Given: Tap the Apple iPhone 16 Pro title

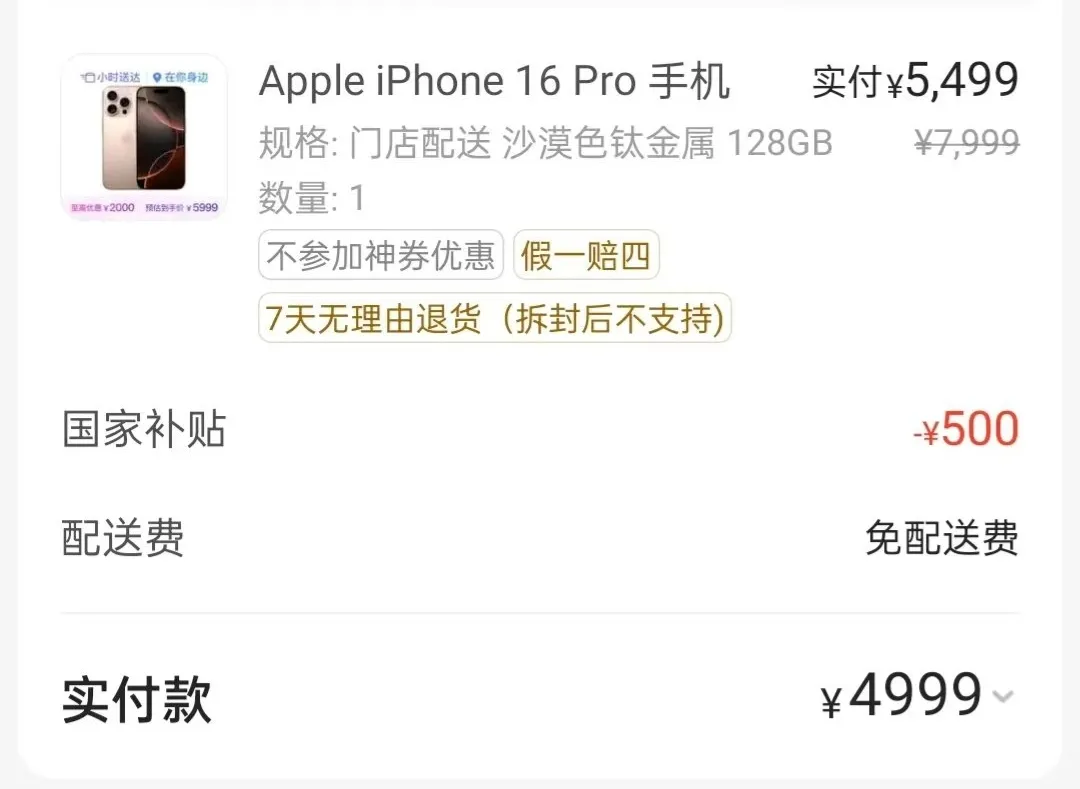Looking at the screenshot, I should pyautogui.click(x=494, y=81).
